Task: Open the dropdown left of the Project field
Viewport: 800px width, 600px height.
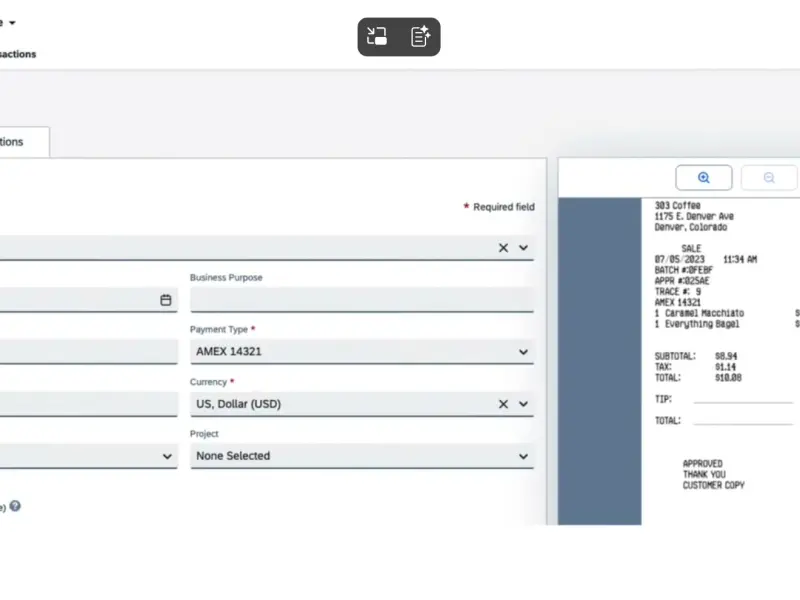Action: pos(166,456)
